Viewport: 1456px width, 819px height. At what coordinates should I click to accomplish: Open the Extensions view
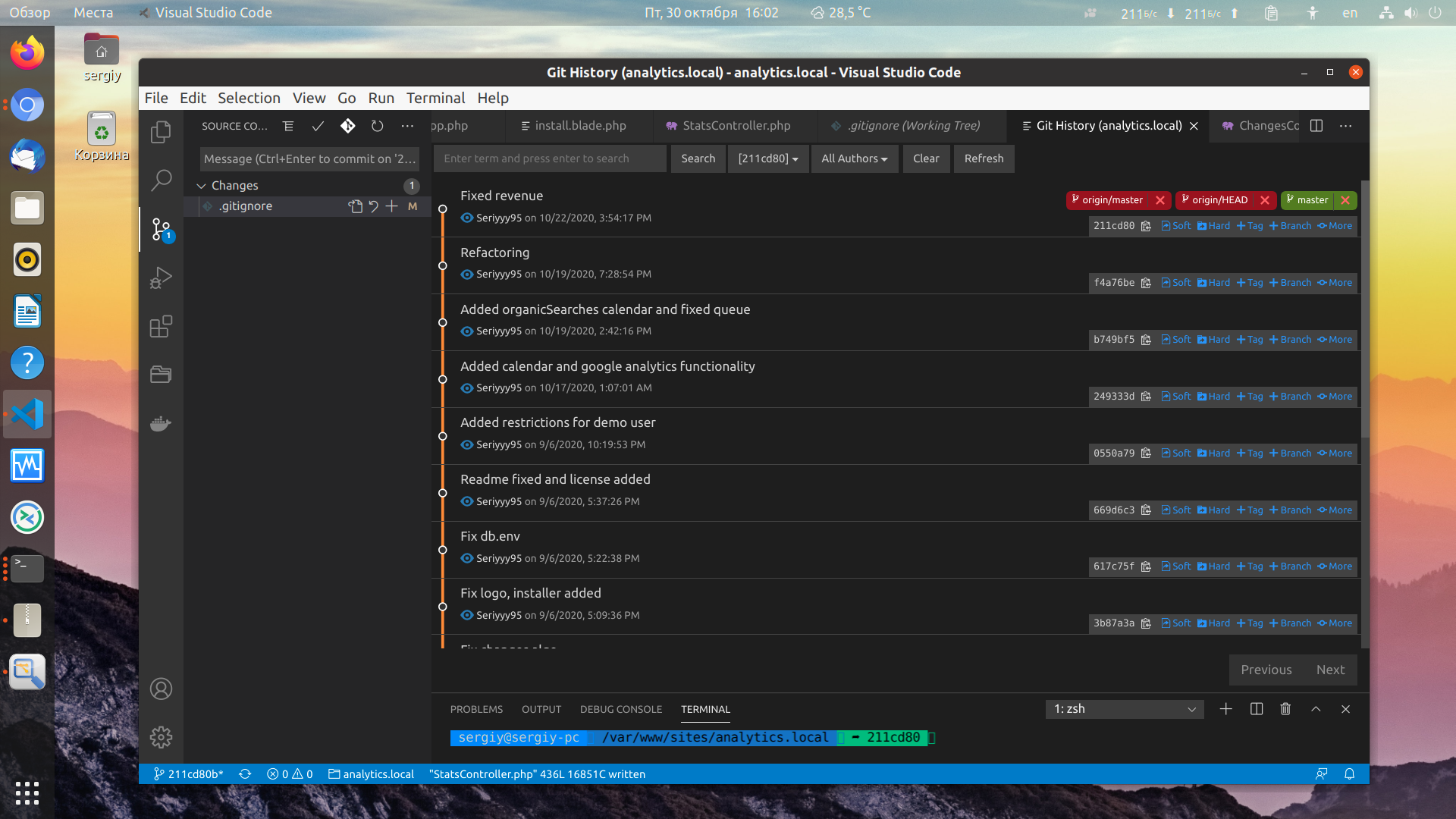[x=161, y=326]
